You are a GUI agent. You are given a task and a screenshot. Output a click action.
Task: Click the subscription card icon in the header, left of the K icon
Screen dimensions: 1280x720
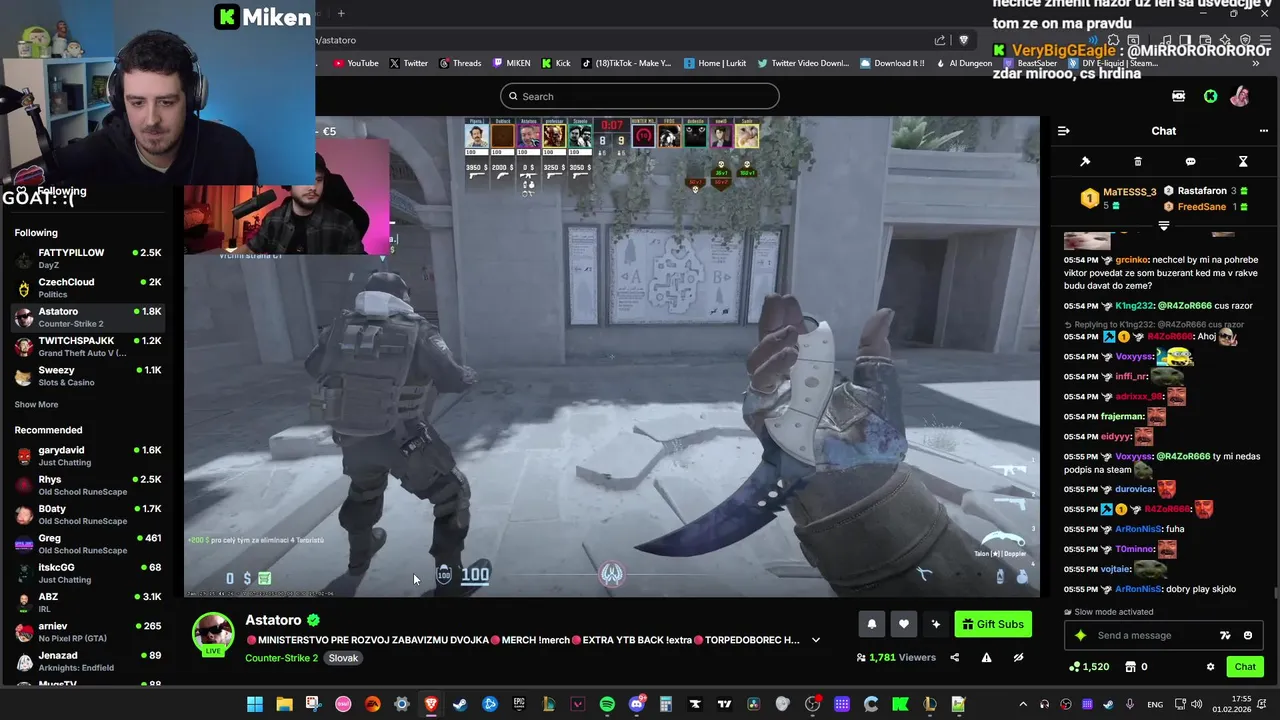point(1178,96)
